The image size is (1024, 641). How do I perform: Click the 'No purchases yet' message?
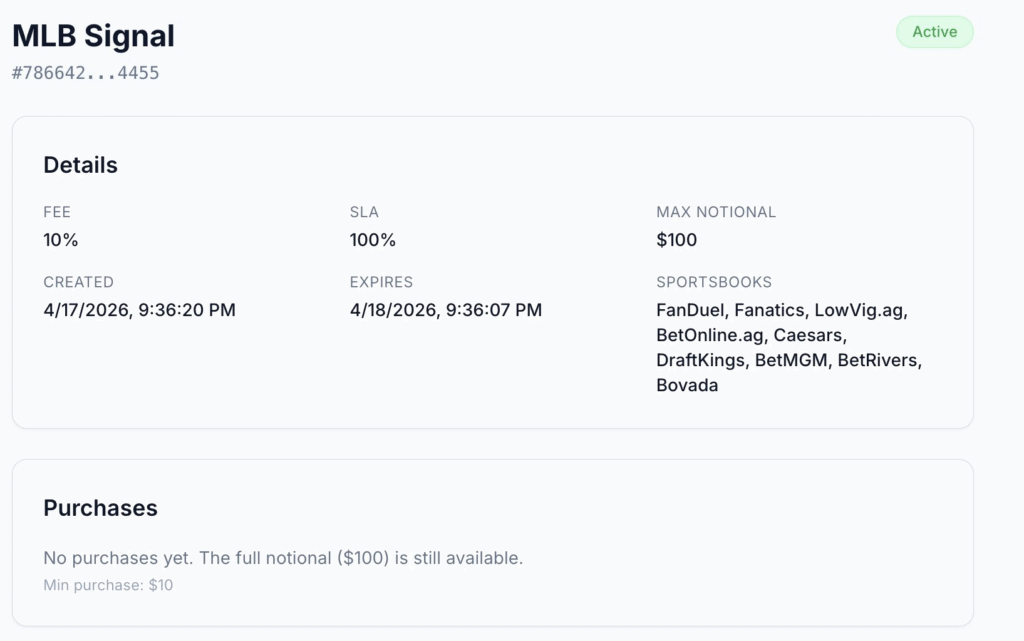click(x=283, y=558)
